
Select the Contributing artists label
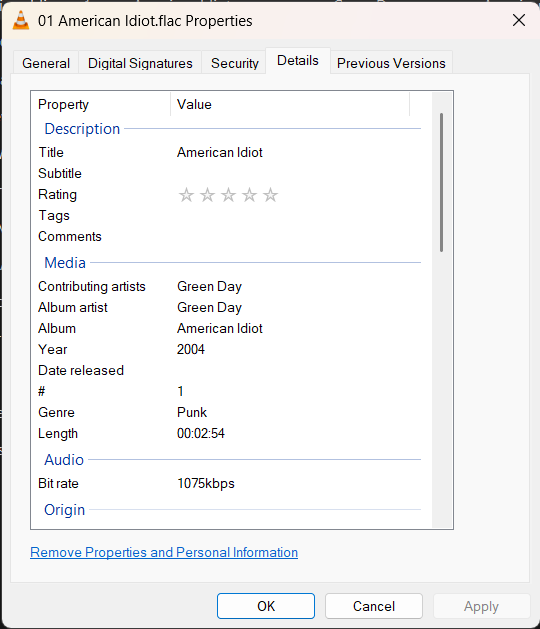(x=92, y=286)
